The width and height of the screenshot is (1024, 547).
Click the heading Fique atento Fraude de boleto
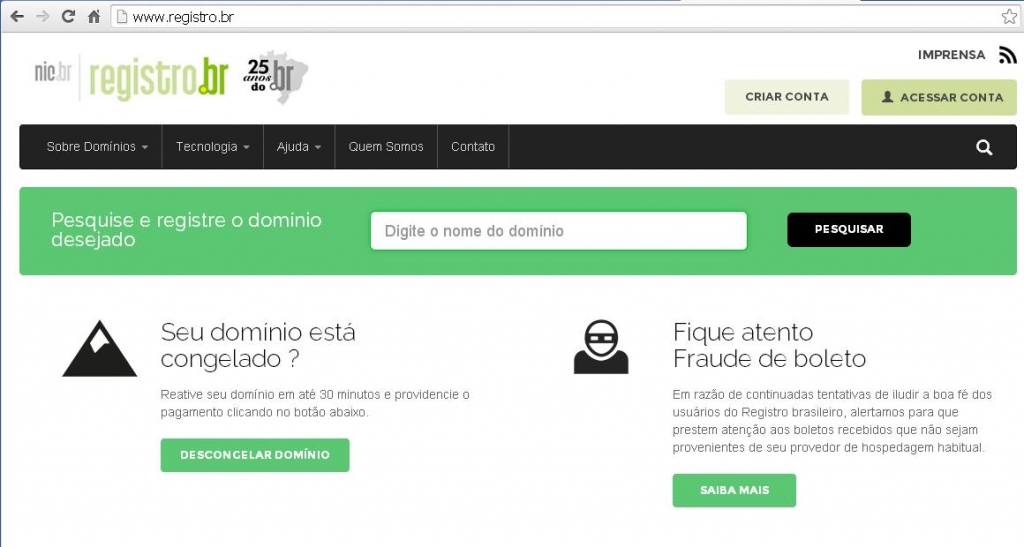tap(769, 345)
